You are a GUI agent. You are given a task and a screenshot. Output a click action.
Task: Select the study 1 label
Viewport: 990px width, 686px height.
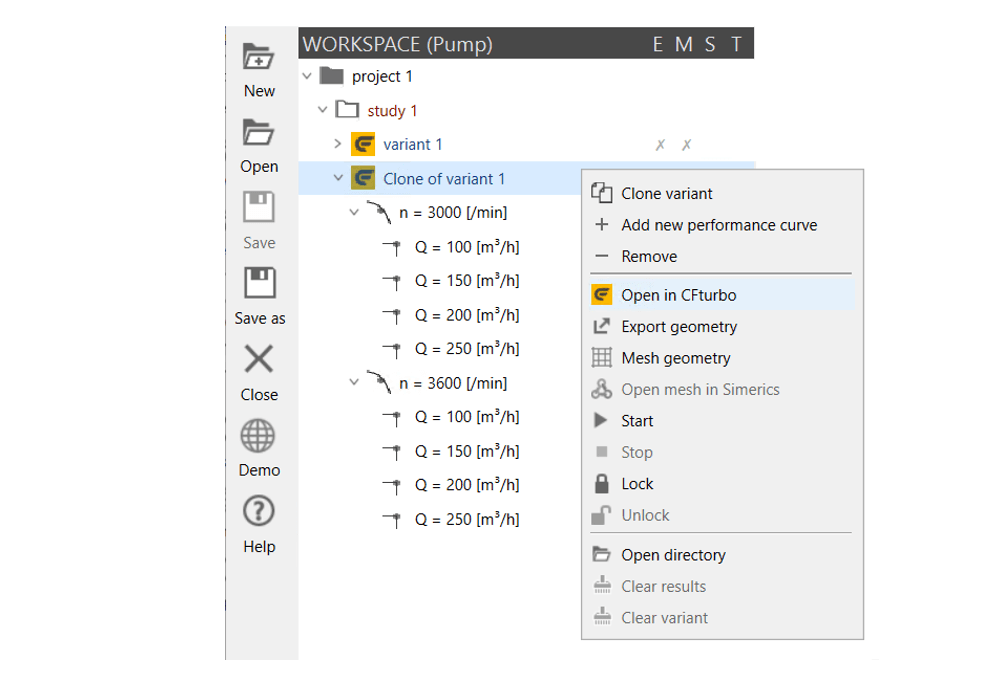point(392,110)
